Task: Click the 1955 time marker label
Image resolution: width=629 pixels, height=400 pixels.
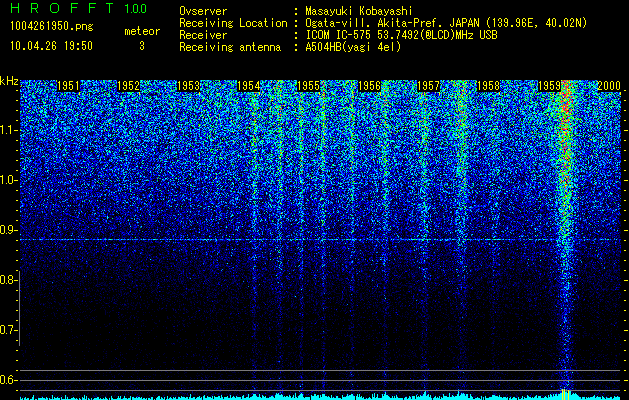Action: coord(309,85)
